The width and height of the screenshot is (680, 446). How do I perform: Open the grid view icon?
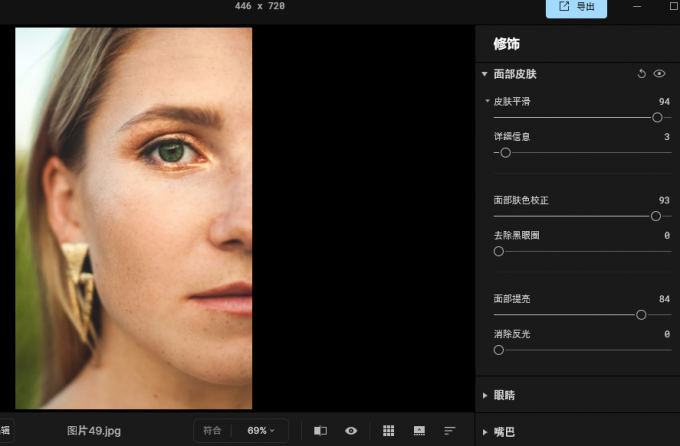point(389,430)
